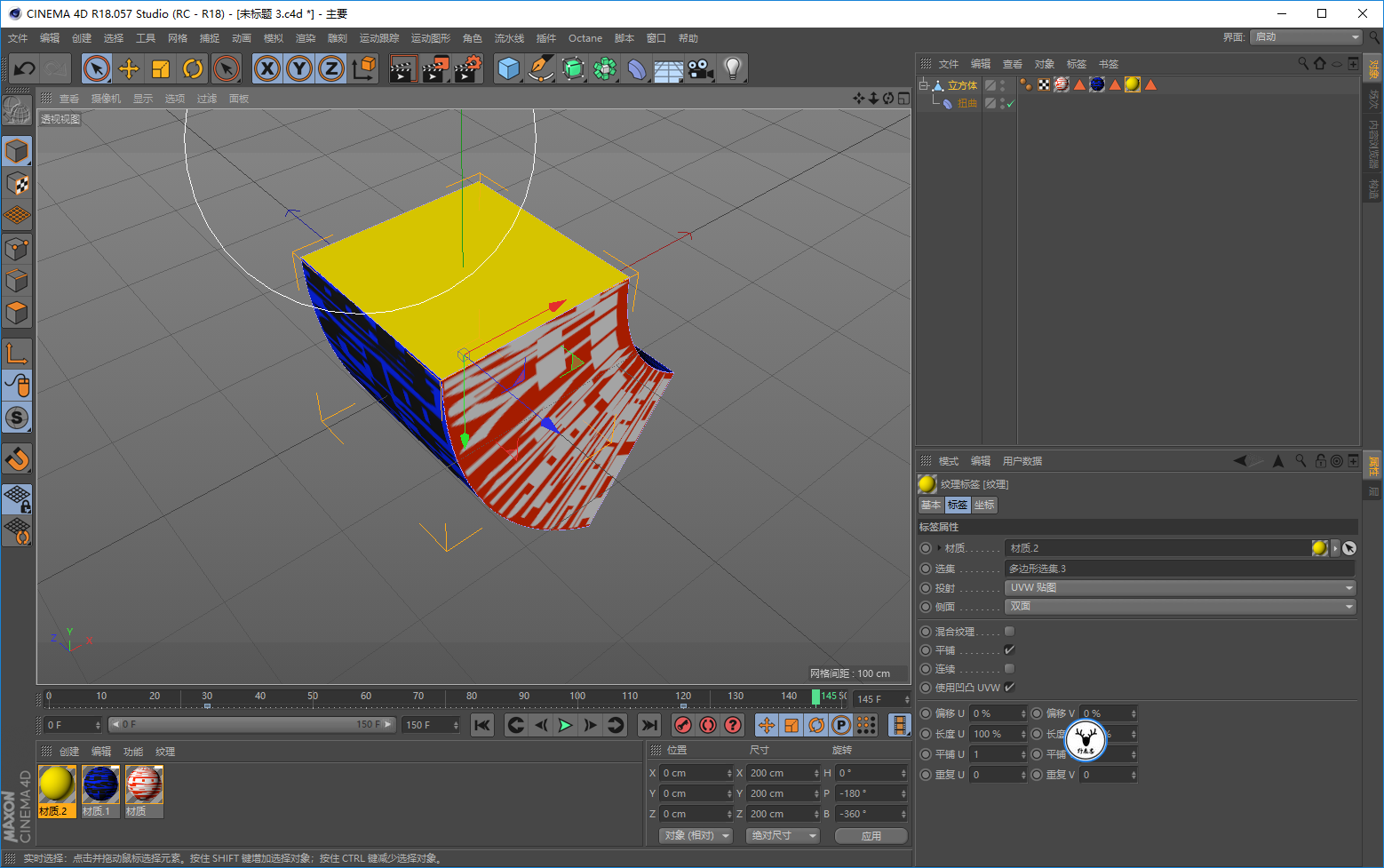Open the 模拟 menu
This screenshot has width=1384, height=868.
click(x=274, y=38)
